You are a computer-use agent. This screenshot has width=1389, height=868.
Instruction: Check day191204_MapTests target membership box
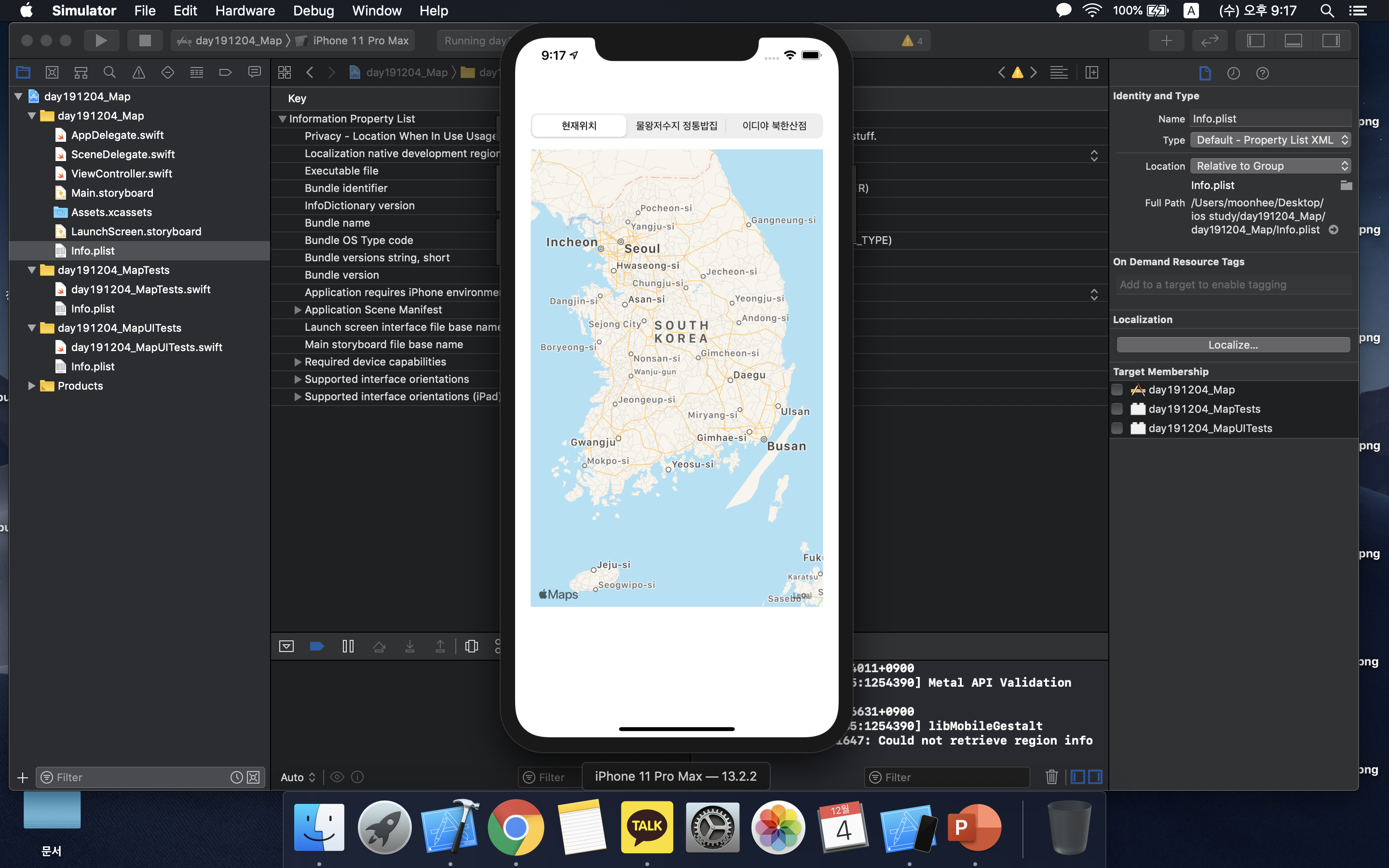click(1117, 409)
